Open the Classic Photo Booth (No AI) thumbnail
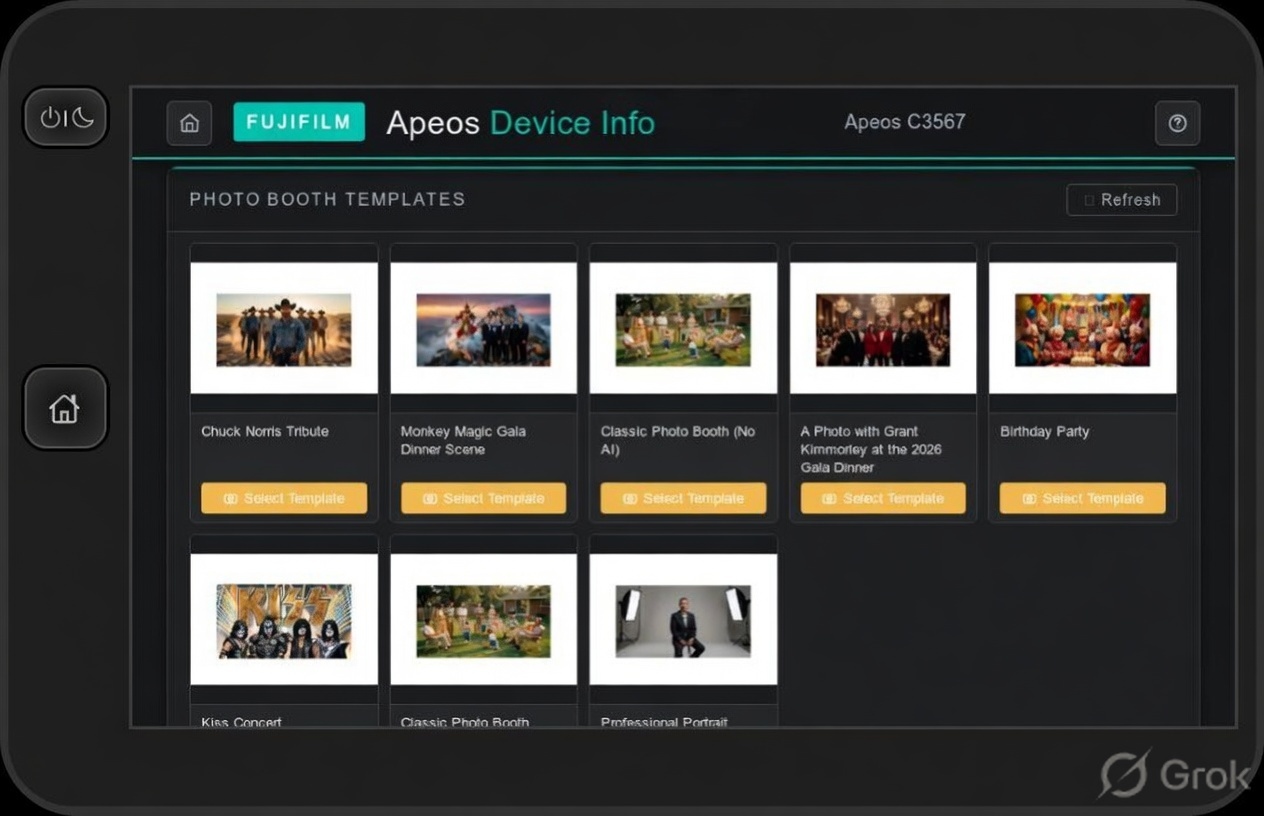 click(683, 328)
